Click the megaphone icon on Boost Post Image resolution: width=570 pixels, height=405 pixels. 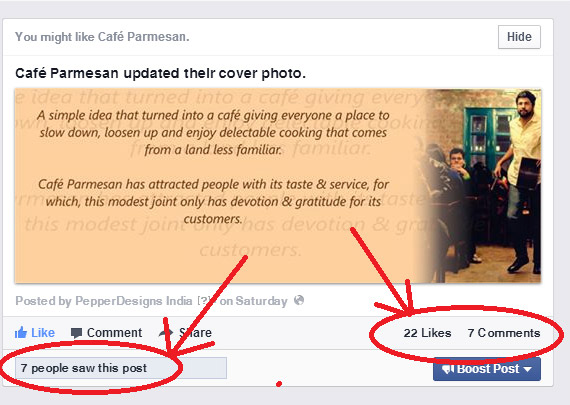click(447, 369)
